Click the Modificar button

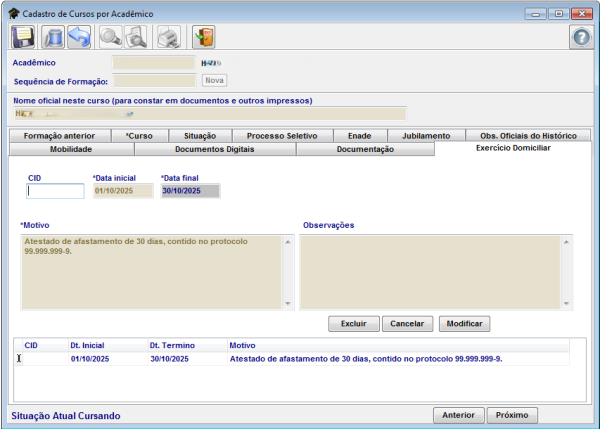[x=464, y=324]
